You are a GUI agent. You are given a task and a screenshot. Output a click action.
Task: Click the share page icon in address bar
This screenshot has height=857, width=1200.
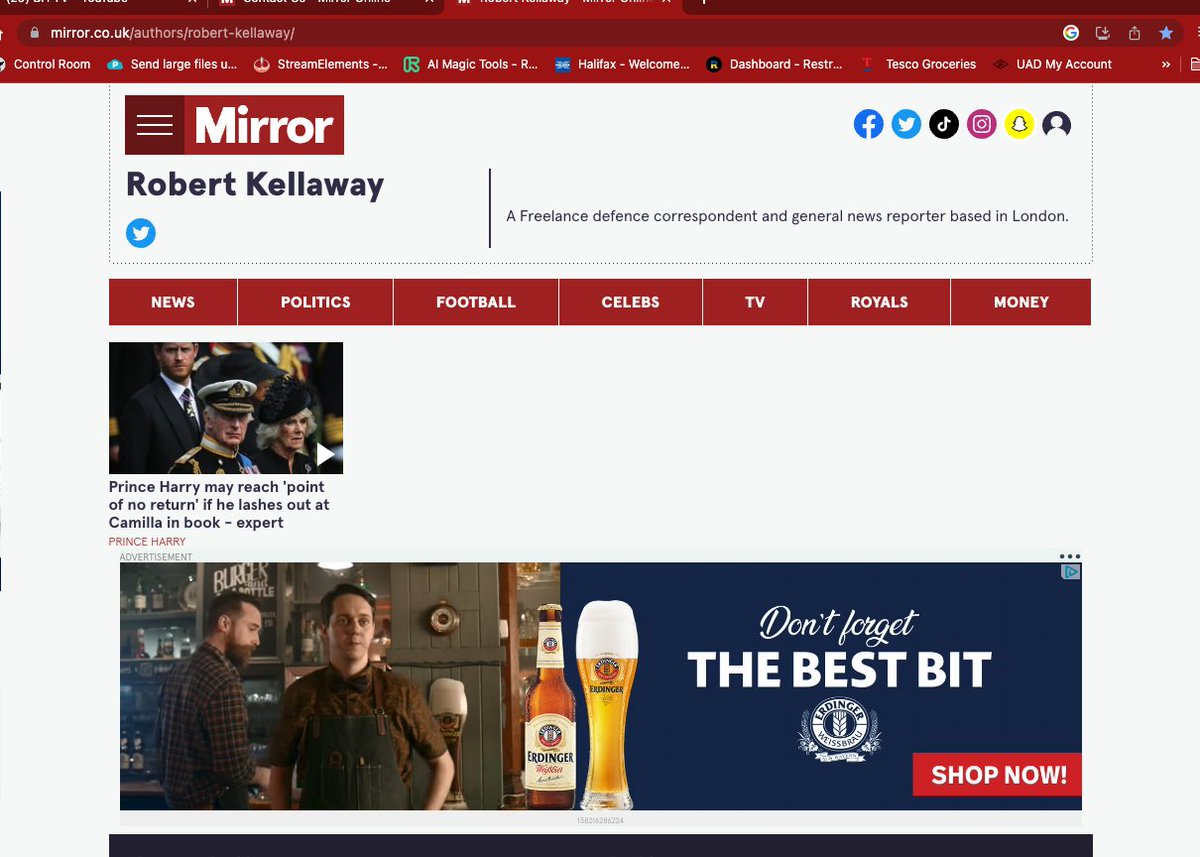[x=1134, y=33]
